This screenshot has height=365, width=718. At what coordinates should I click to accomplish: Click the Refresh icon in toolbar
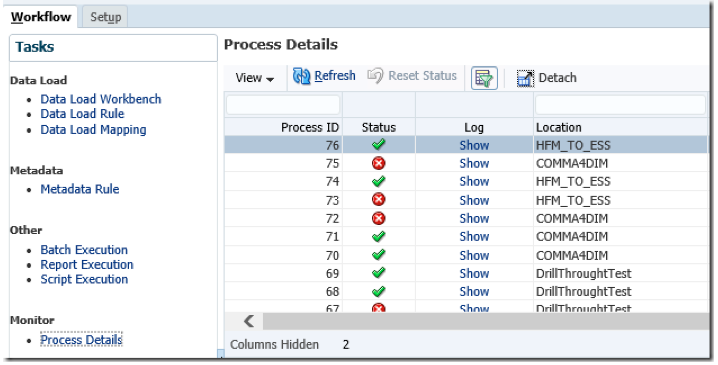tap(301, 76)
